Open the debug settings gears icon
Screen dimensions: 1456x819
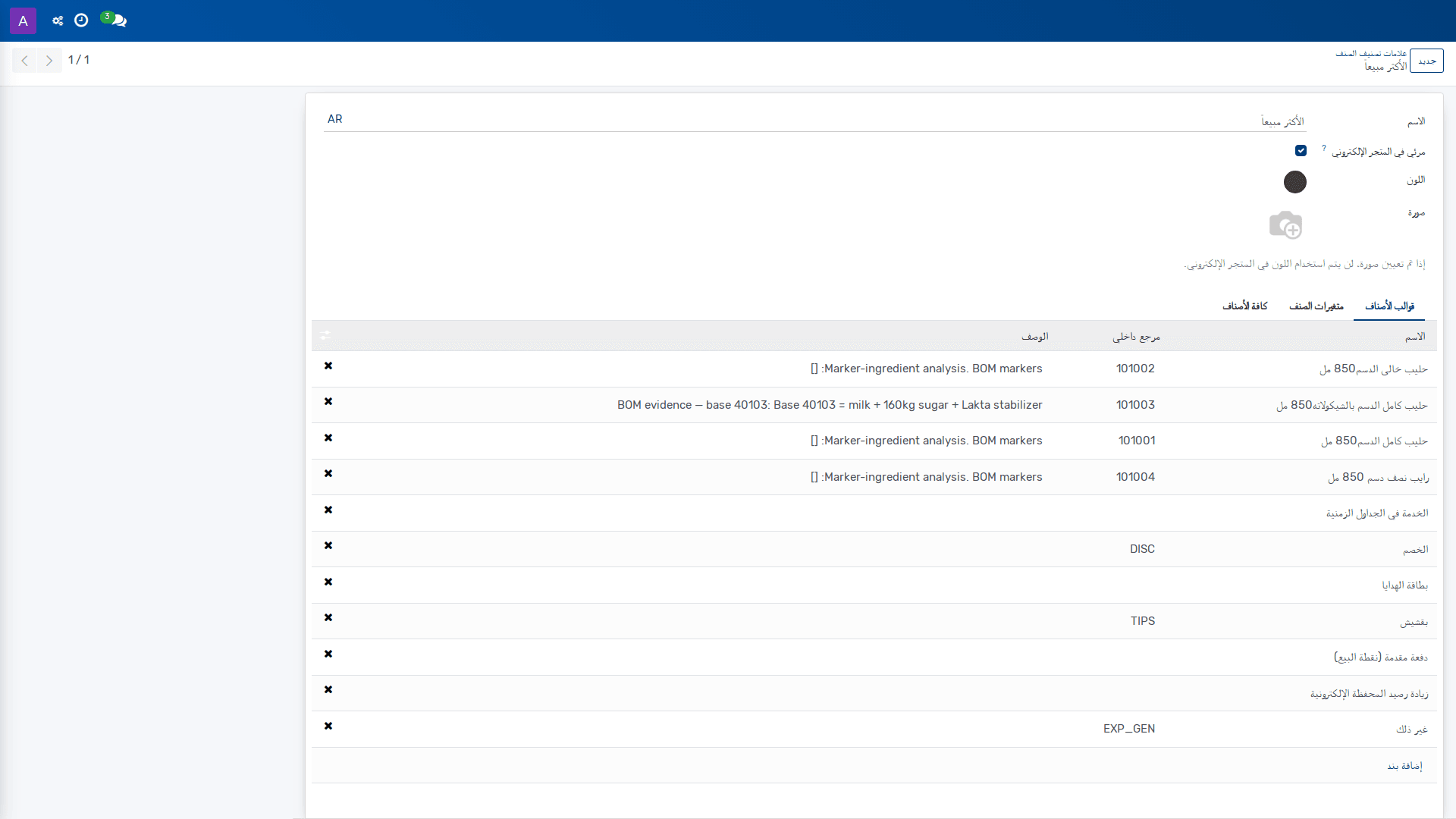58,20
